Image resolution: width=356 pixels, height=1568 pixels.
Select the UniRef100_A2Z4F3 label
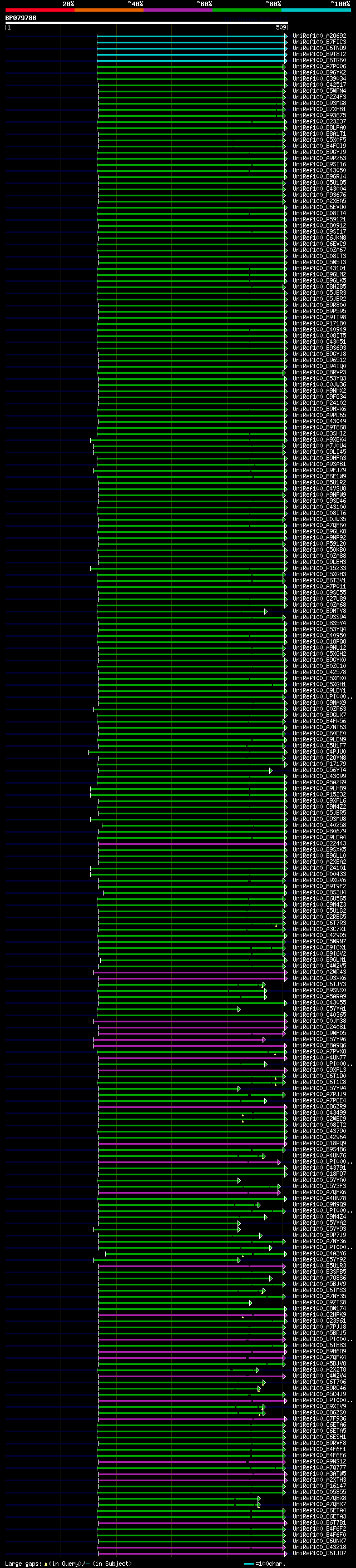pyautogui.click(x=319, y=97)
